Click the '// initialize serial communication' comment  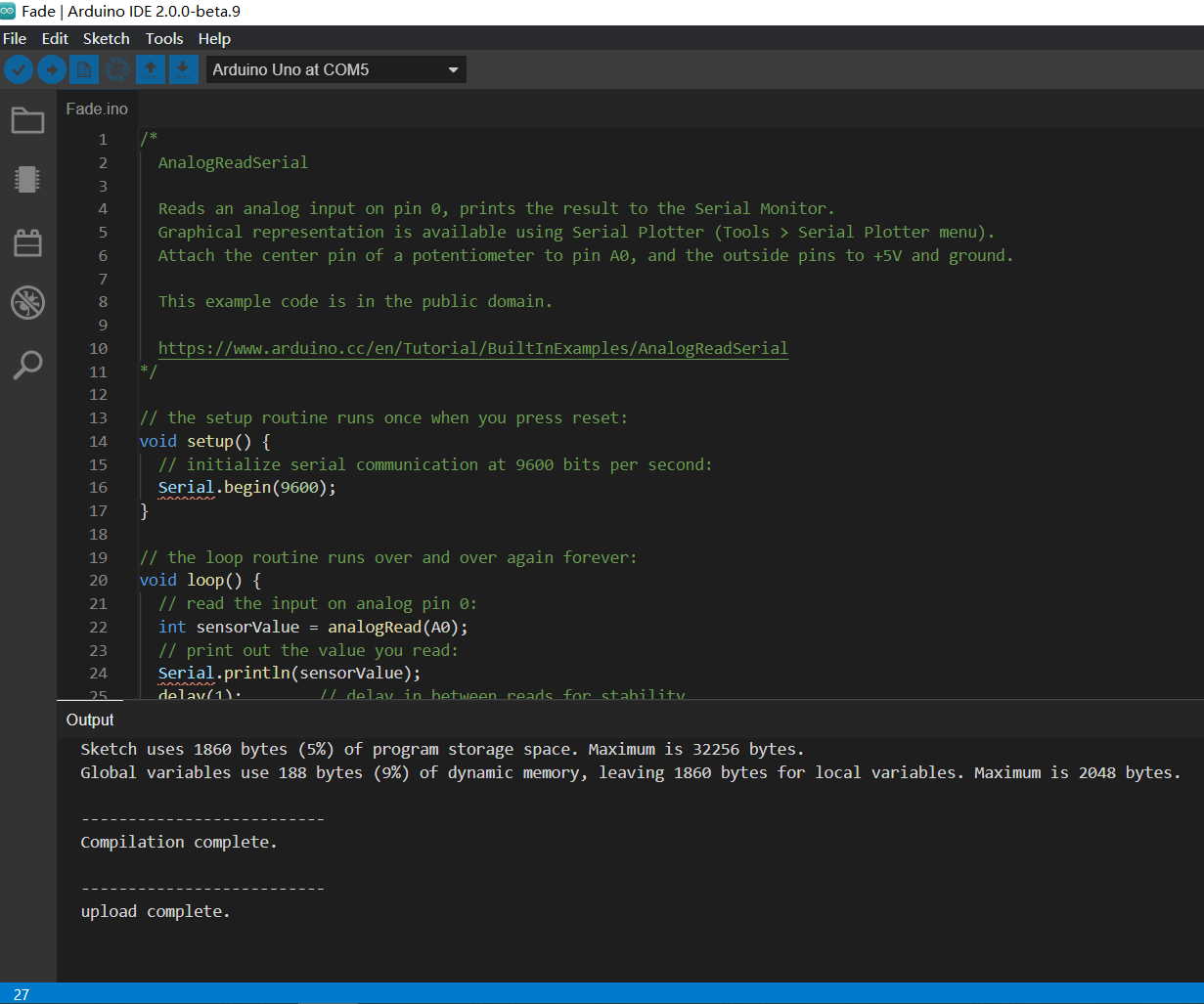coord(435,464)
